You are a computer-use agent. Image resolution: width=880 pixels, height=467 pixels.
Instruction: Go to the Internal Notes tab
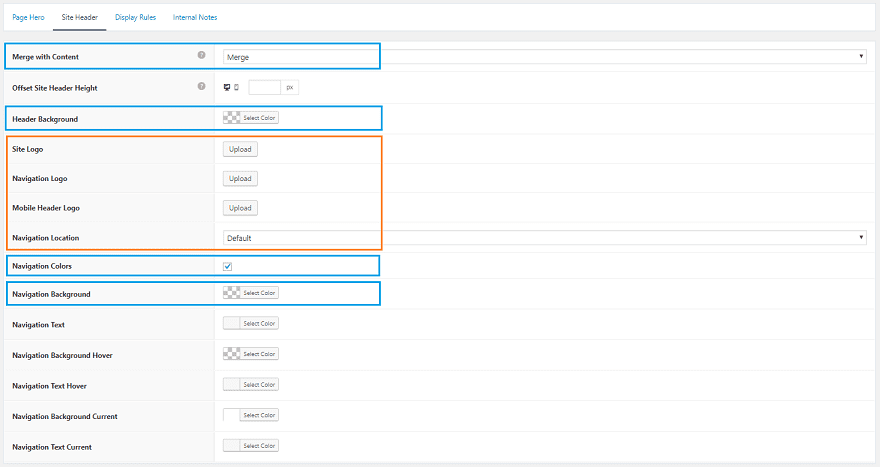pos(194,18)
